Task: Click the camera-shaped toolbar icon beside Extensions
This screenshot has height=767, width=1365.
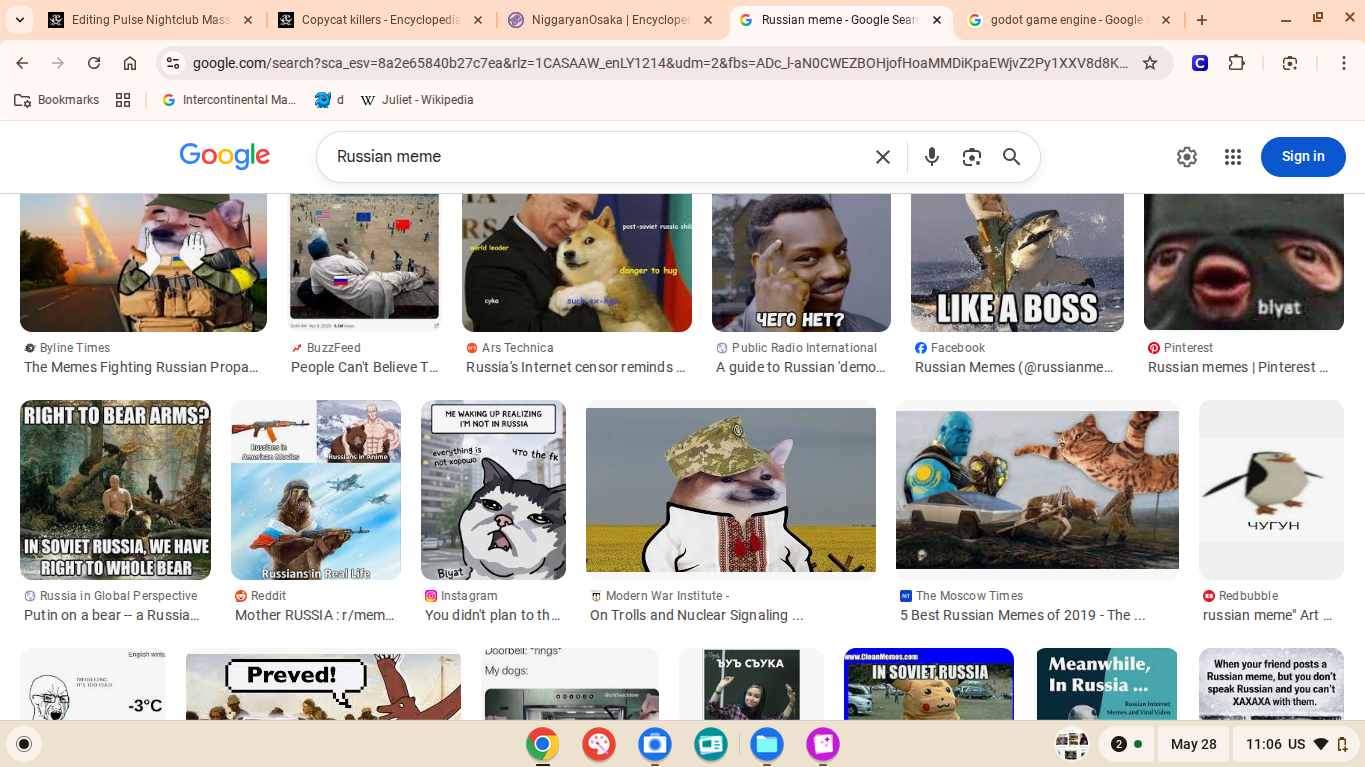Action: (x=1290, y=63)
